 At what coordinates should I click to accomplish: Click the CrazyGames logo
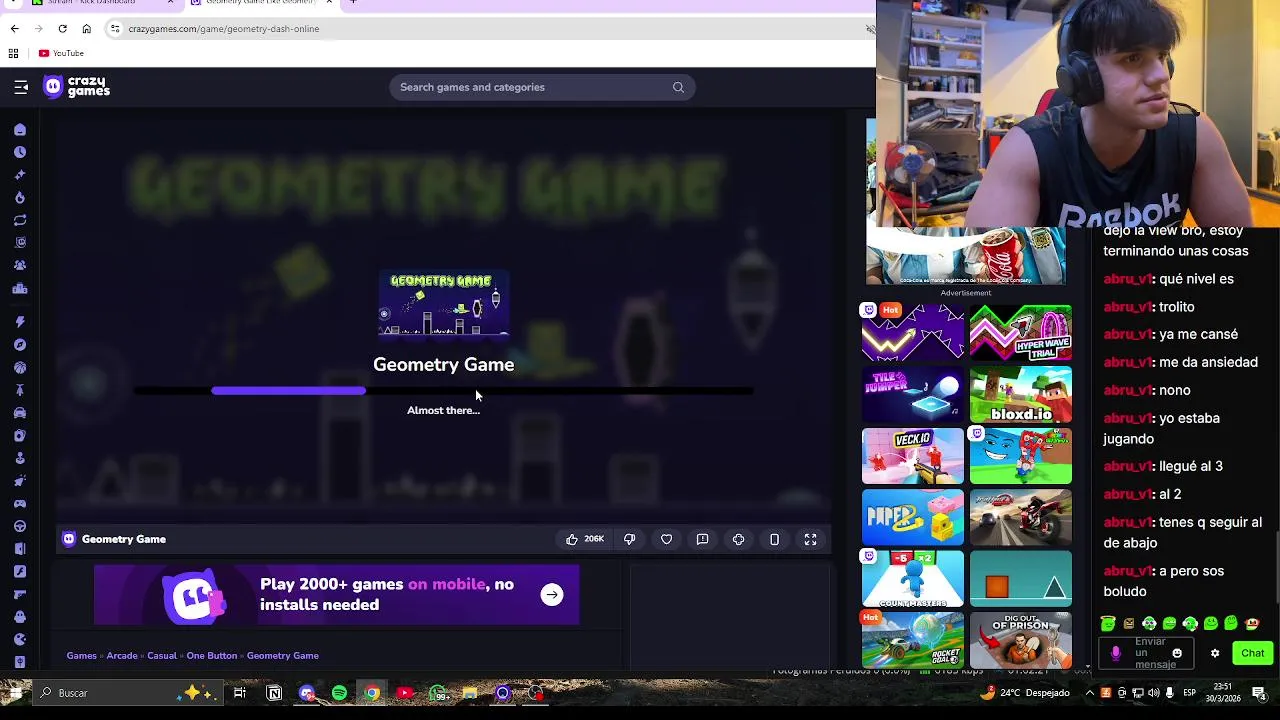coord(77,87)
